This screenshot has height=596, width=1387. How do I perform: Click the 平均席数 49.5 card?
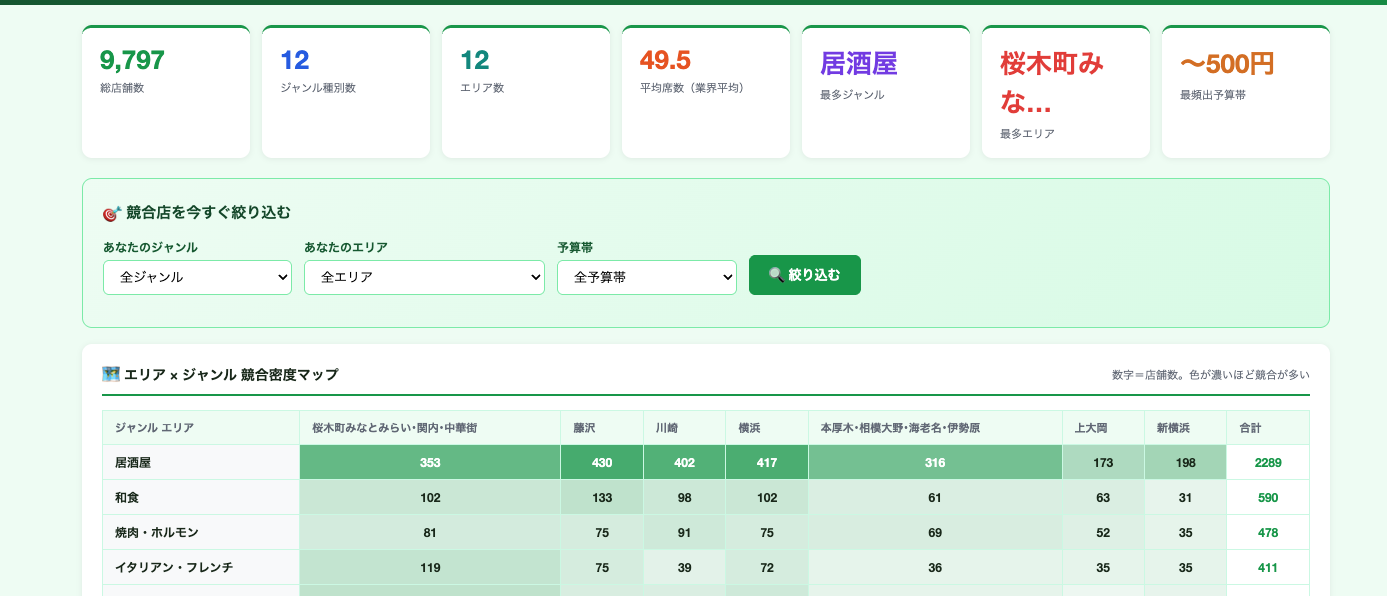tap(706, 91)
